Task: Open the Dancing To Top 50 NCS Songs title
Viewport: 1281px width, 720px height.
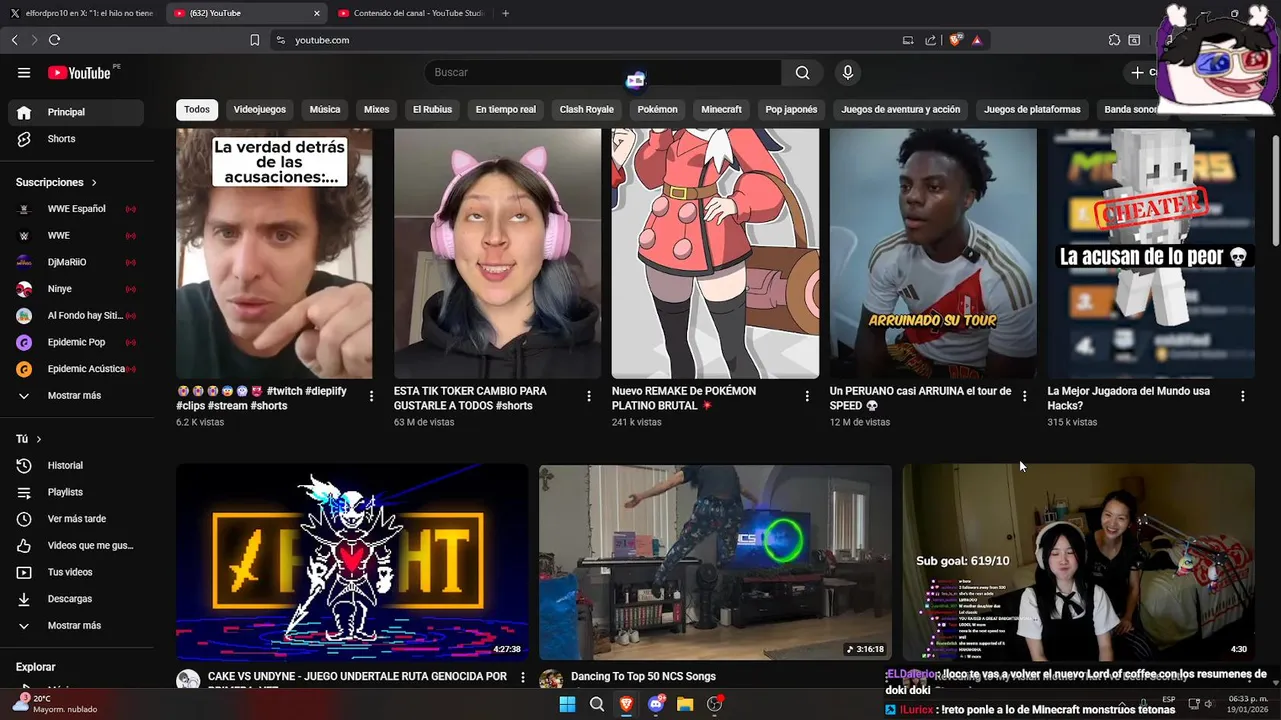Action: pyautogui.click(x=643, y=677)
